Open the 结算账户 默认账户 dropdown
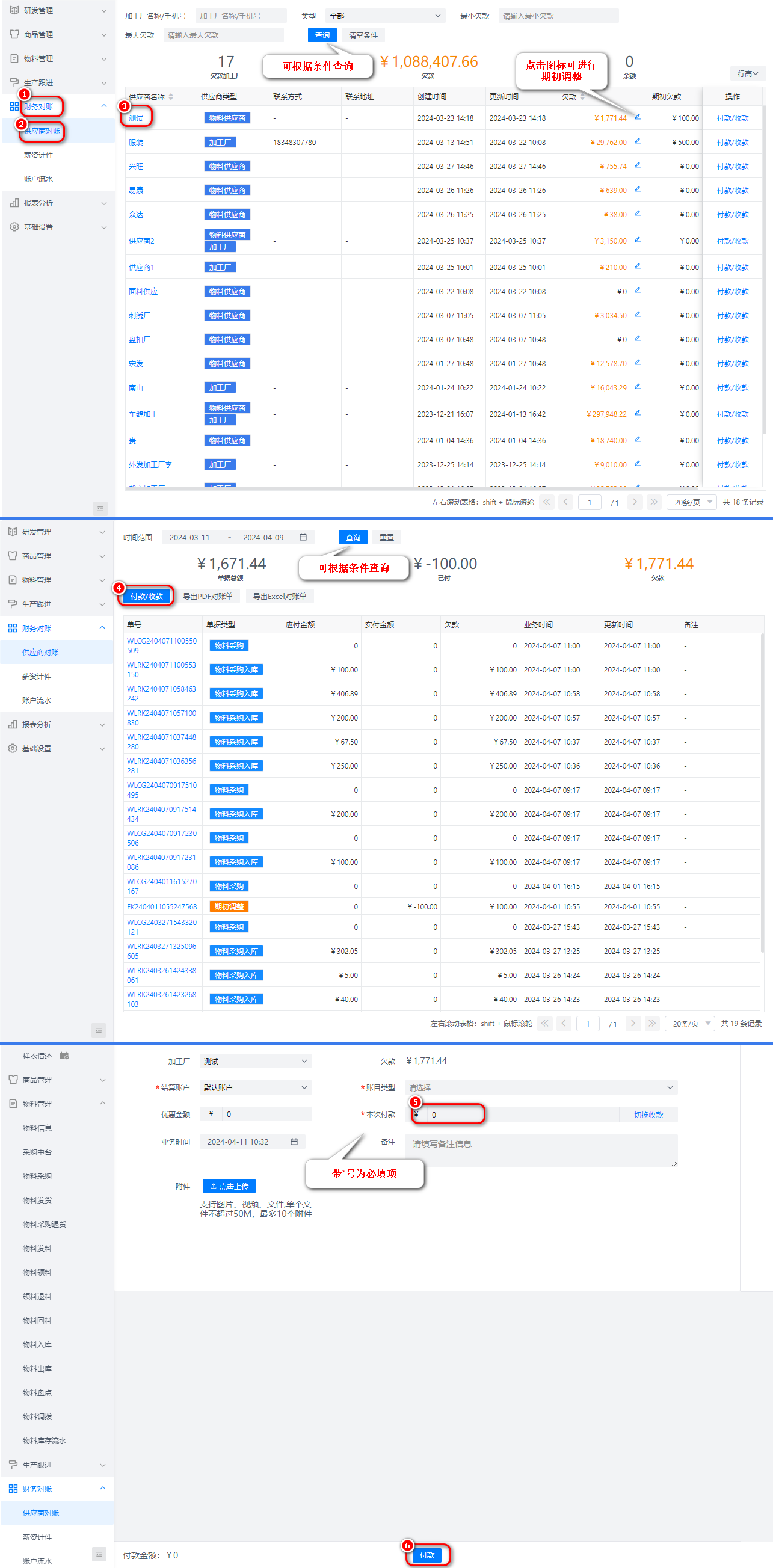Image resolution: width=773 pixels, height=1568 pixels. (x=255, y=1088)
